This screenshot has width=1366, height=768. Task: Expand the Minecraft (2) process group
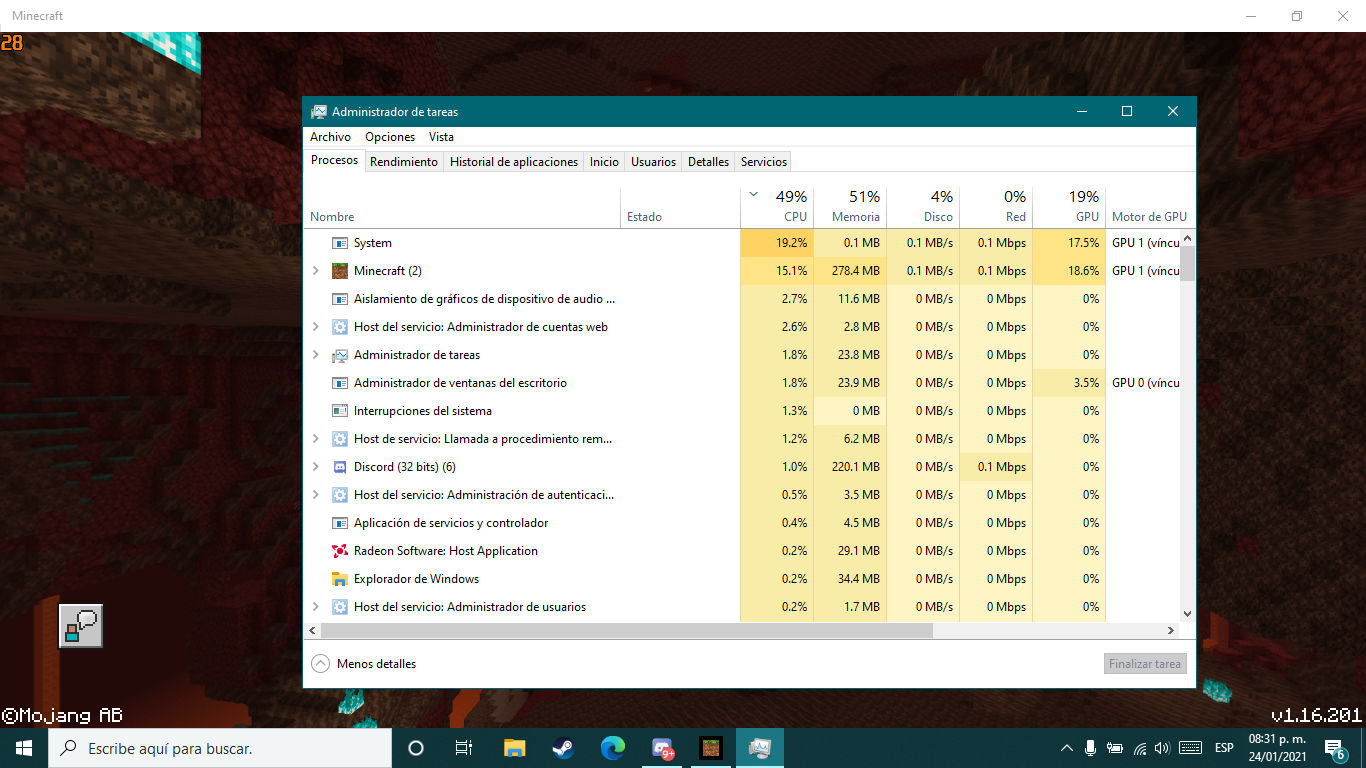[x=316, y=271]
